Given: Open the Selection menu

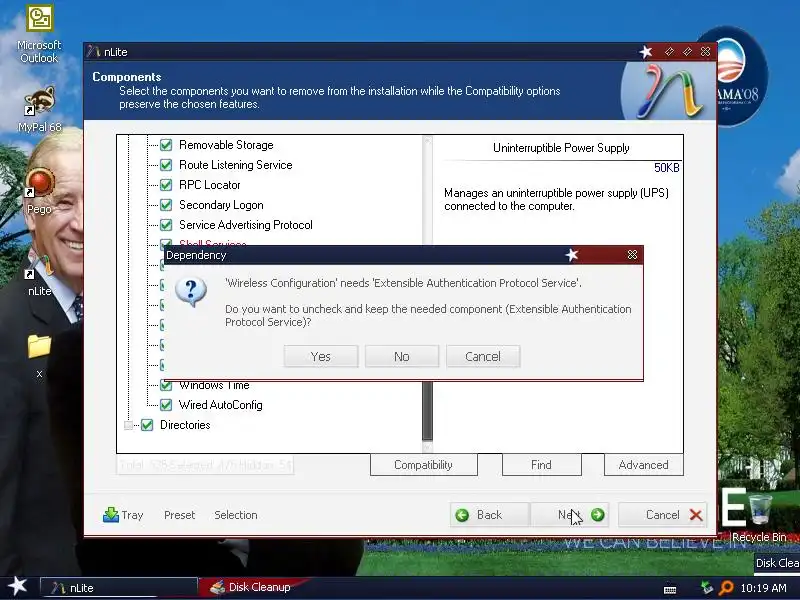Looking at the screenshot, I should pos(236,515).
